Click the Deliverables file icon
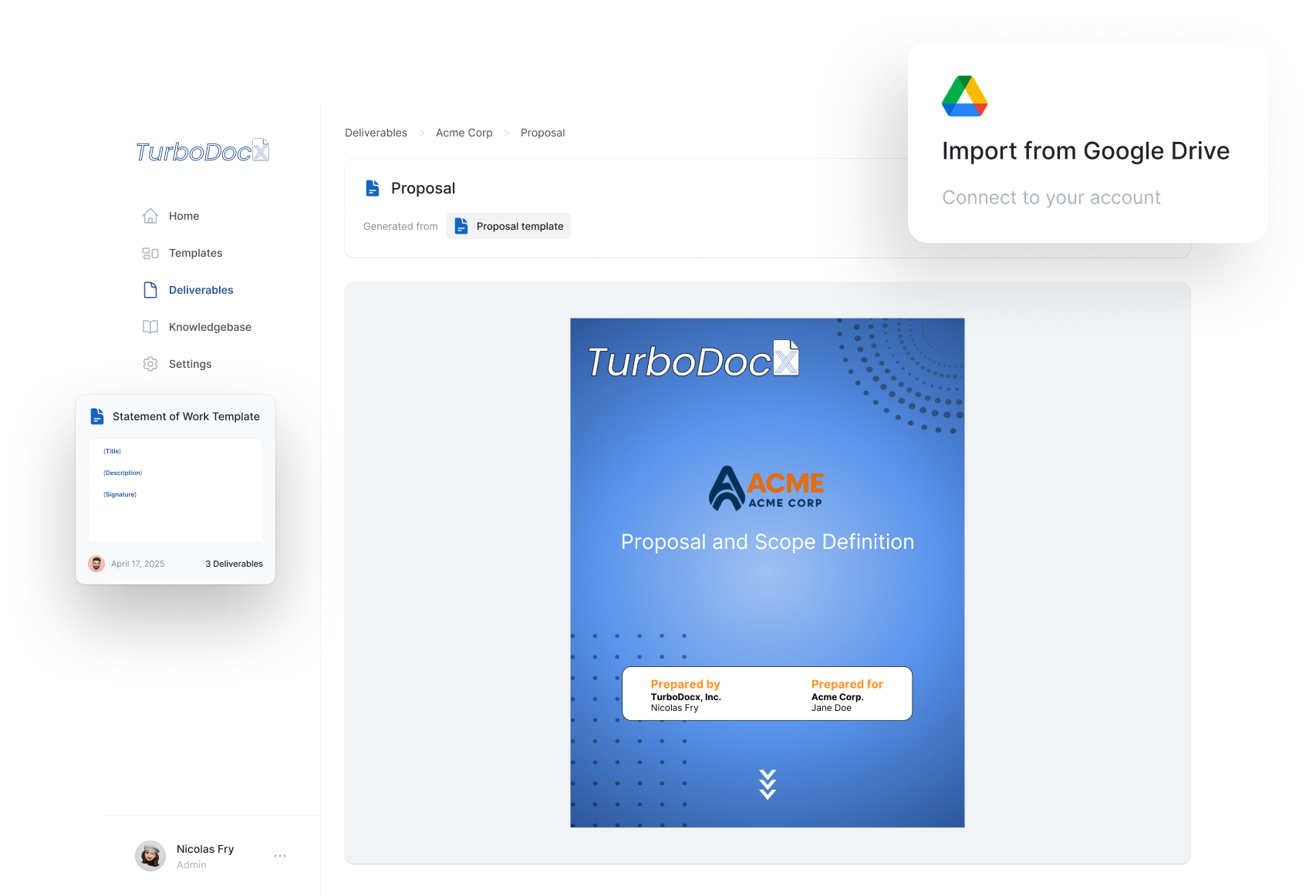The width and height of the screenshot is (1316, 896). [x=150, y=290]
